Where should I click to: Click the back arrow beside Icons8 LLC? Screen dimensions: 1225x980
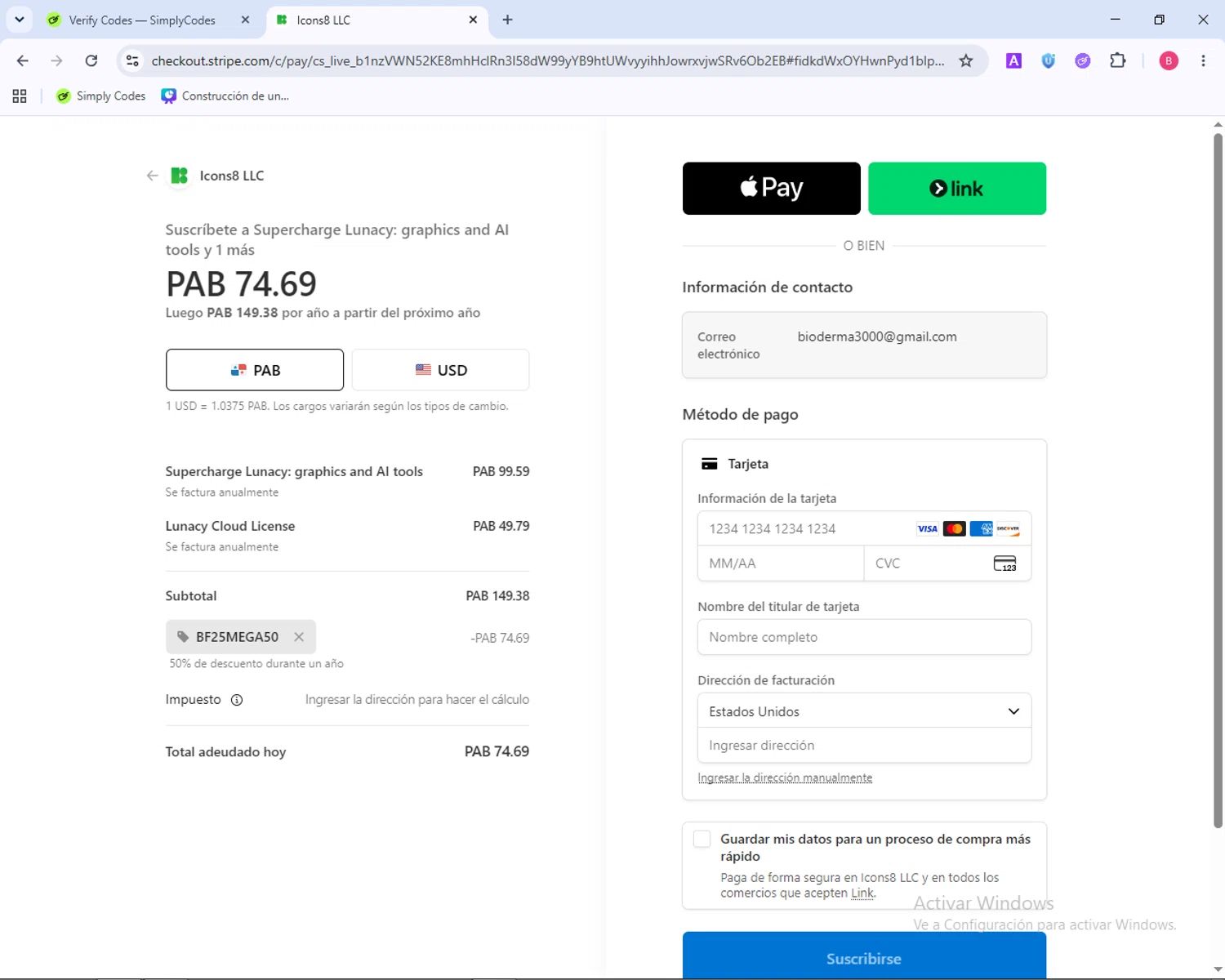pyautogui.click(x=152, y=176)
